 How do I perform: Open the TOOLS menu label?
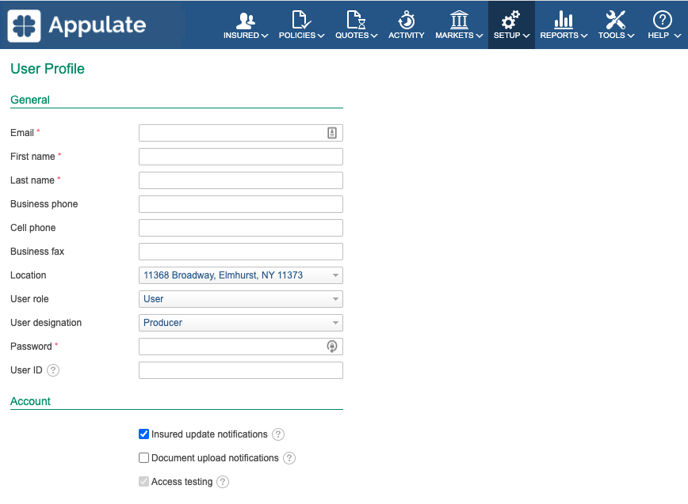point(612,36)
